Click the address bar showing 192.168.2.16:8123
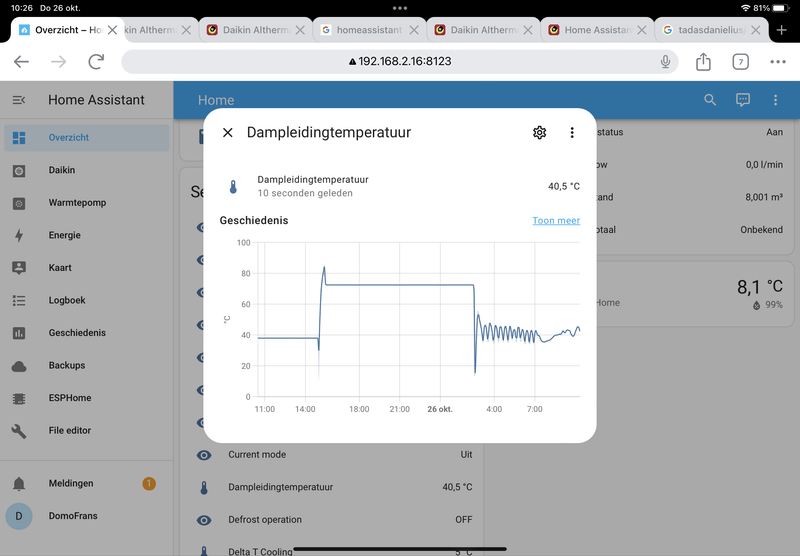 tap(399, 62)
